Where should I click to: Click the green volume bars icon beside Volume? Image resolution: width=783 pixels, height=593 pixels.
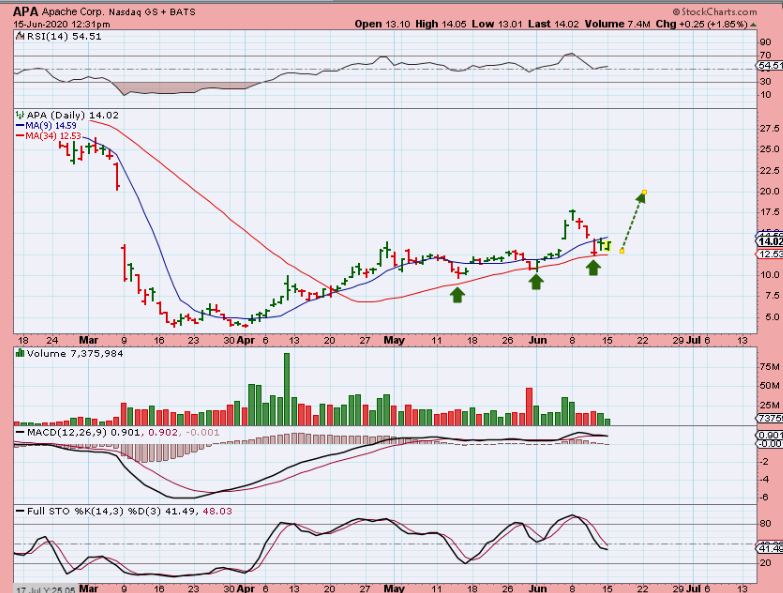pos(20,353)
